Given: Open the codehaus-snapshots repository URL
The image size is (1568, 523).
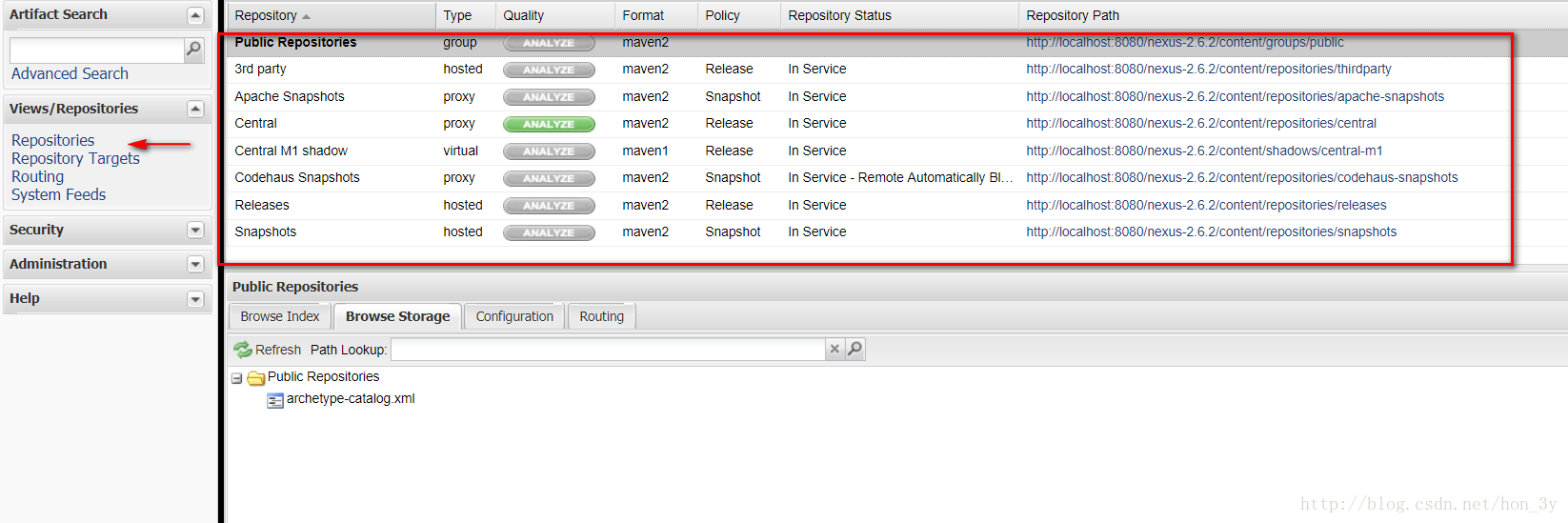Looking at the screenshot, I should [1242, 177].
